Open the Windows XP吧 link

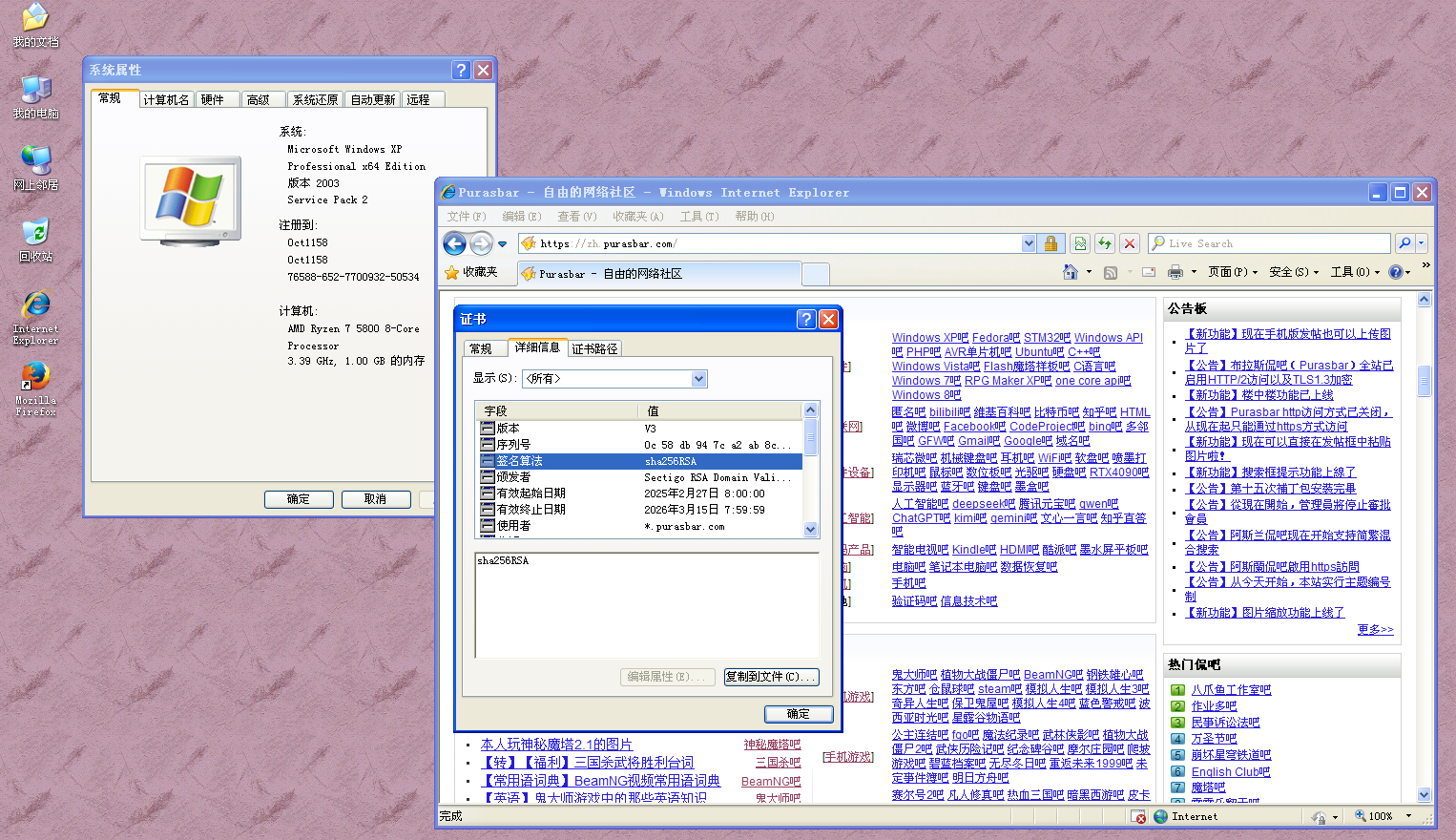[x=930, y=338]
